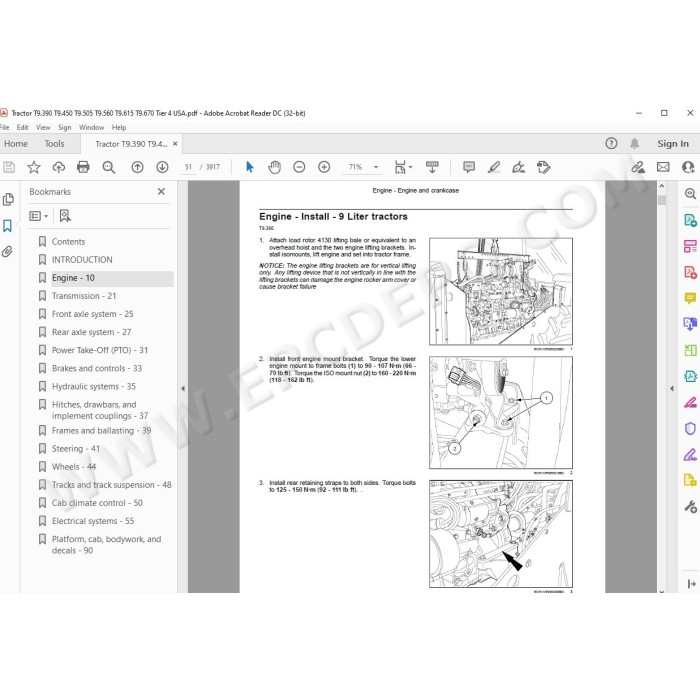Toggle scrolling mode keyboard icon

[432, 167]
